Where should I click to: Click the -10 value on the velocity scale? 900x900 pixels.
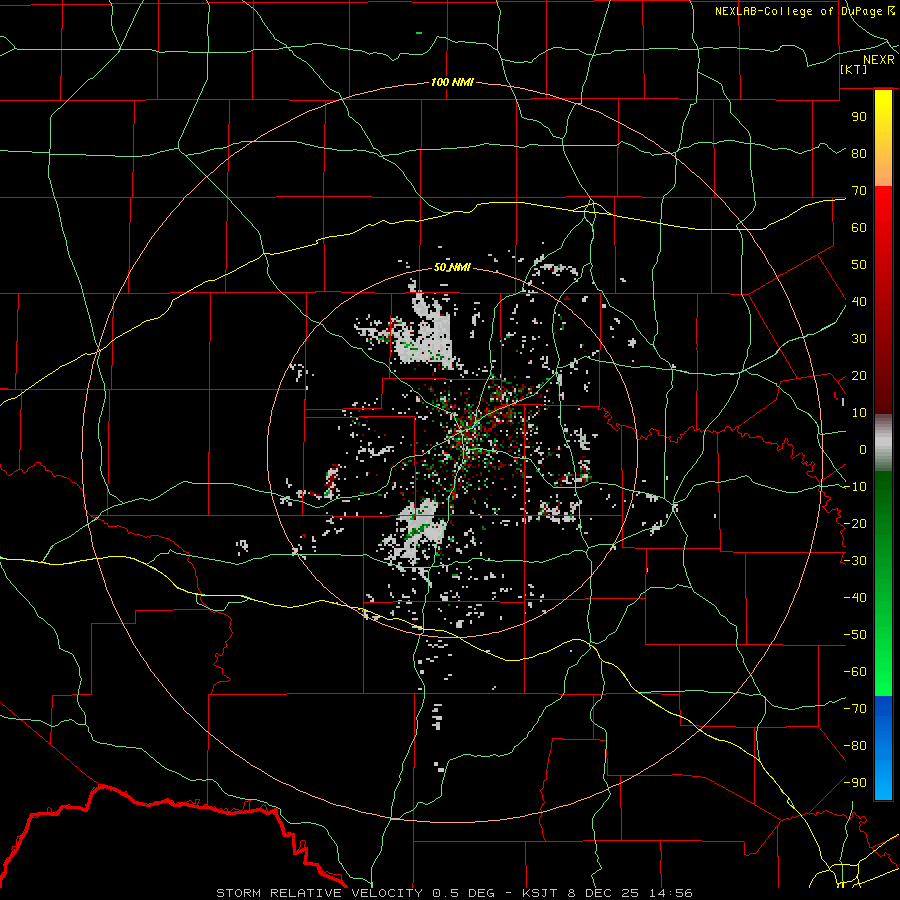(855, 487)
